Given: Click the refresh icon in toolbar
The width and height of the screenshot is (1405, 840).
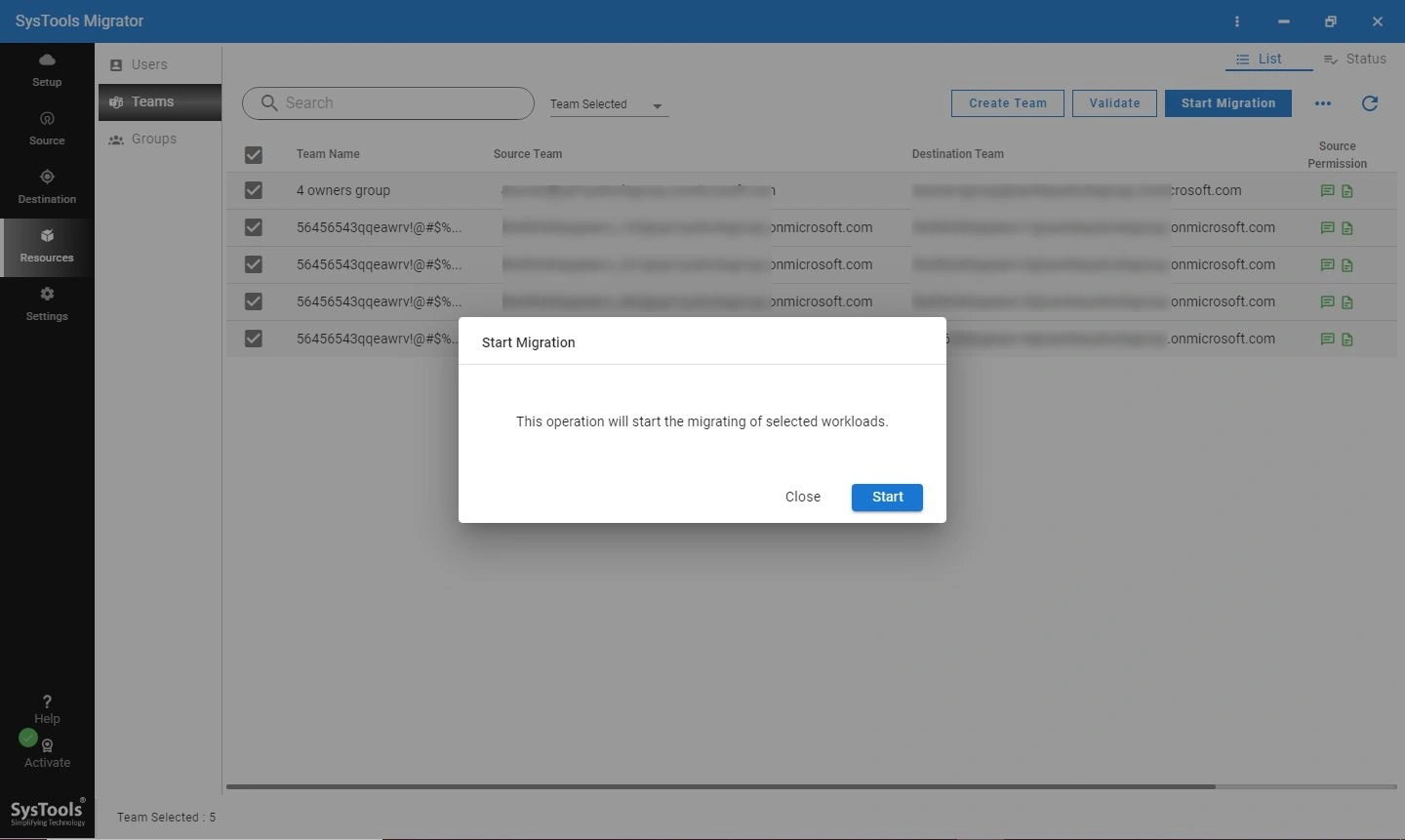Looking at the screenshot, I should (1370, 103).
